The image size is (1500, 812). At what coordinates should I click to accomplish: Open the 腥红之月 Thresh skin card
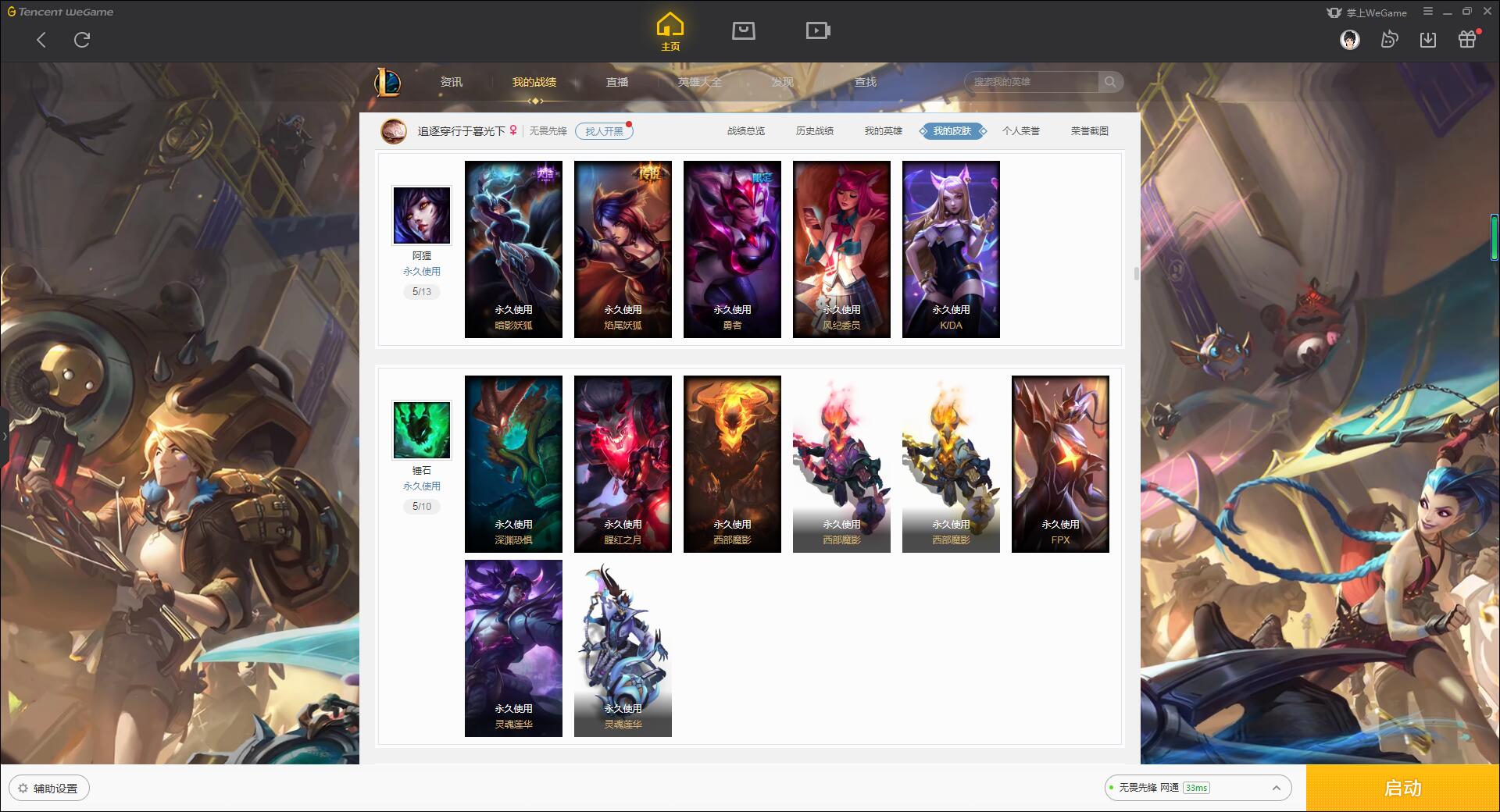pyautogui.click(x=623, y=464)
